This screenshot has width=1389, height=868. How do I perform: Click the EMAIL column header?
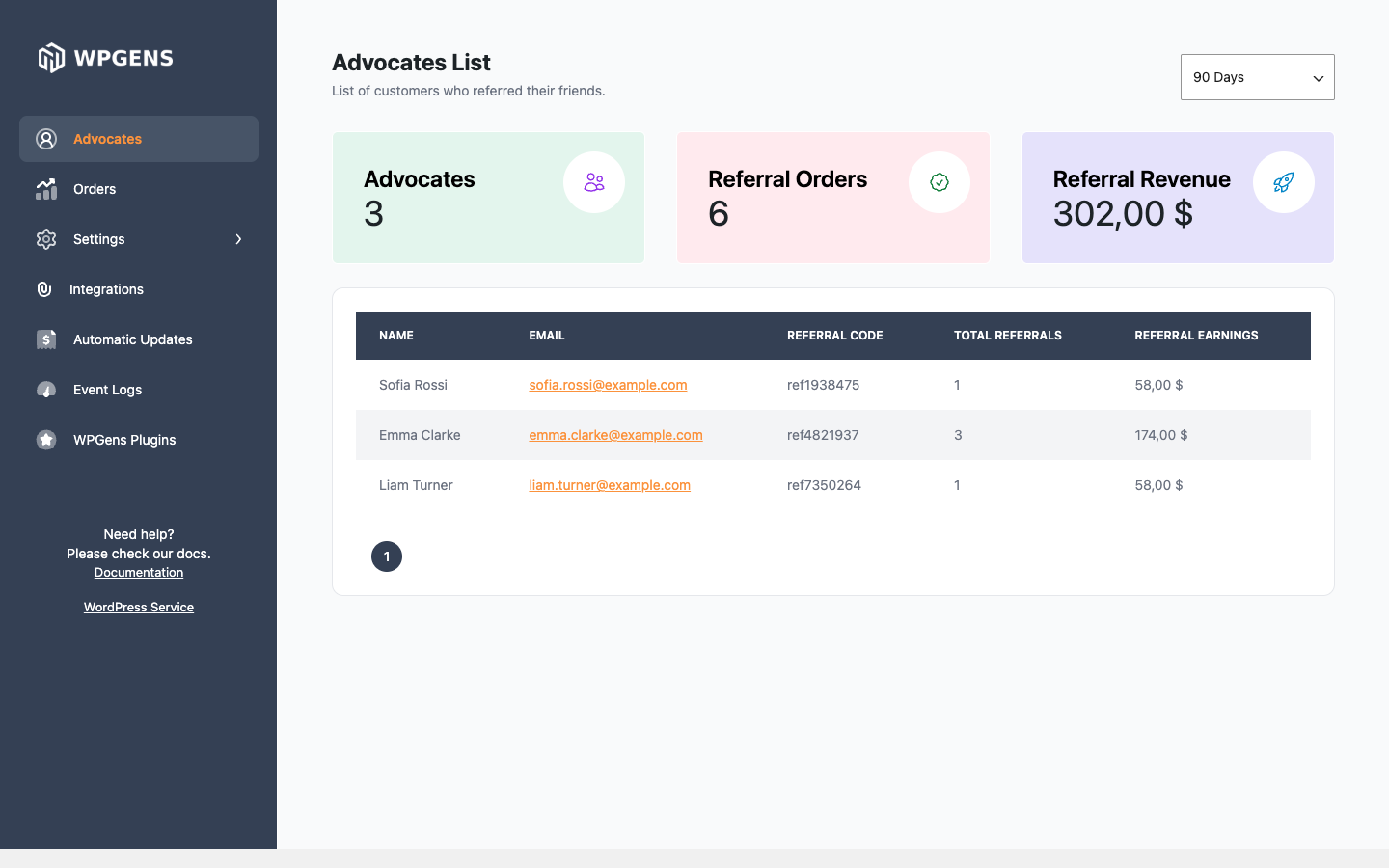547,336
